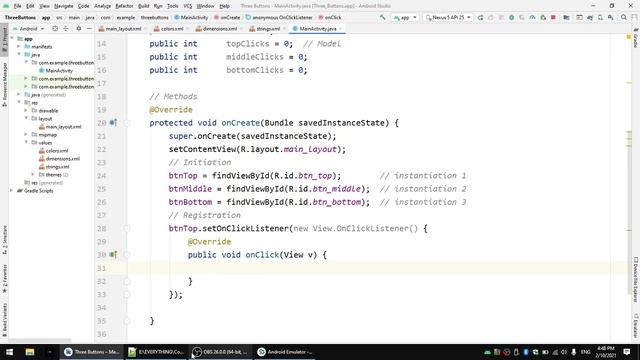Fold the anonymous listener at line 28

pos(127,229)
